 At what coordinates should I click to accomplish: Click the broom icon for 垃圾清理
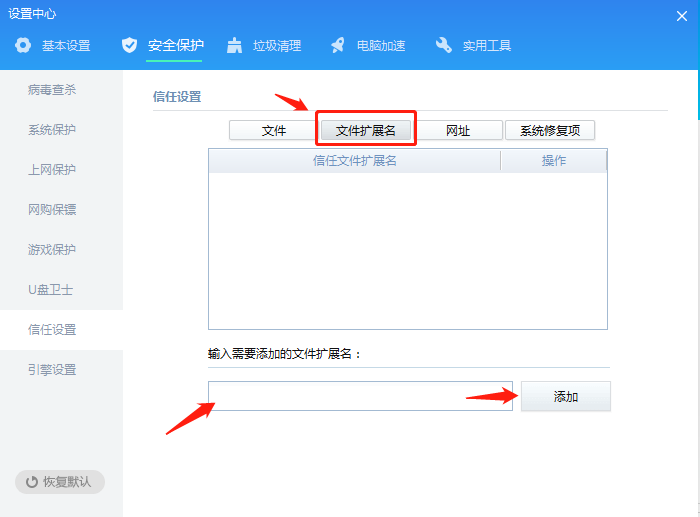point(234,45)
